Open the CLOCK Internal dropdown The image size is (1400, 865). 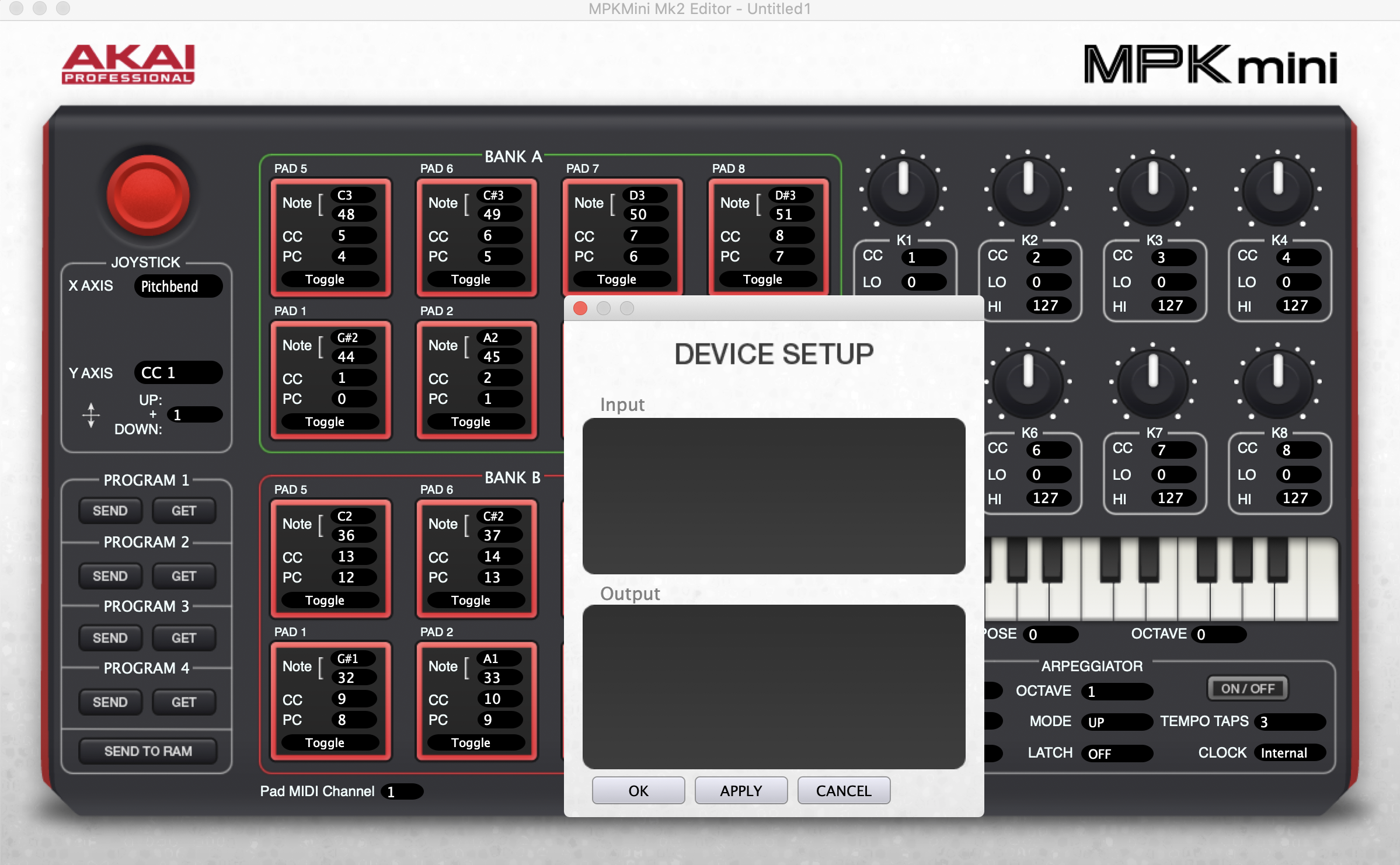1290,753
